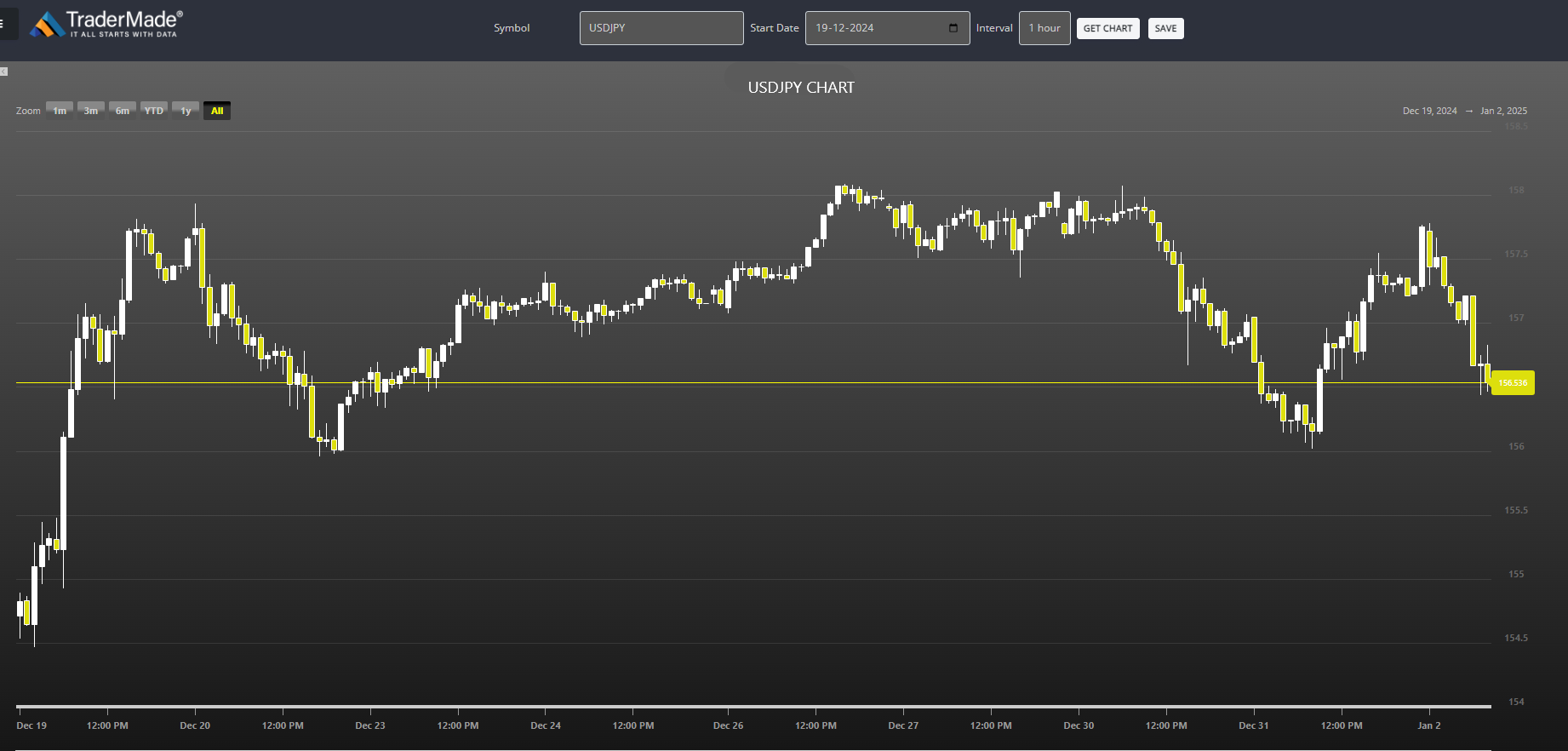Click the 154 price axis label
The image size is (1568, 751).
click(1516, 702)
